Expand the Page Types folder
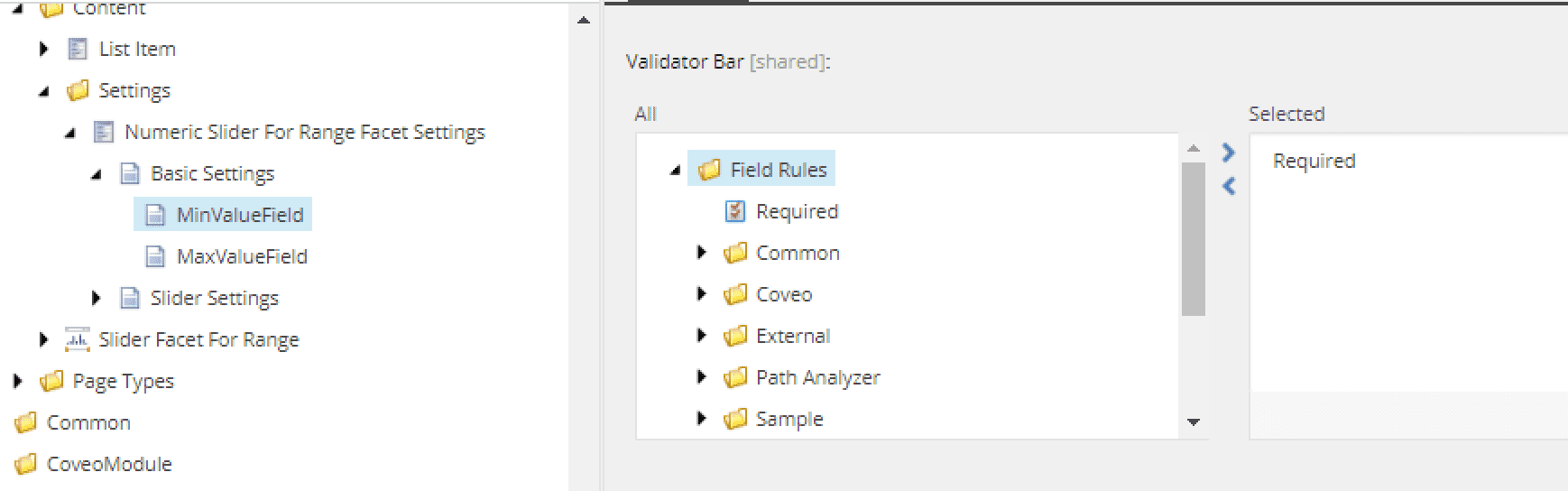This screenshot has width=1568, height=491. tap(18, 381)
